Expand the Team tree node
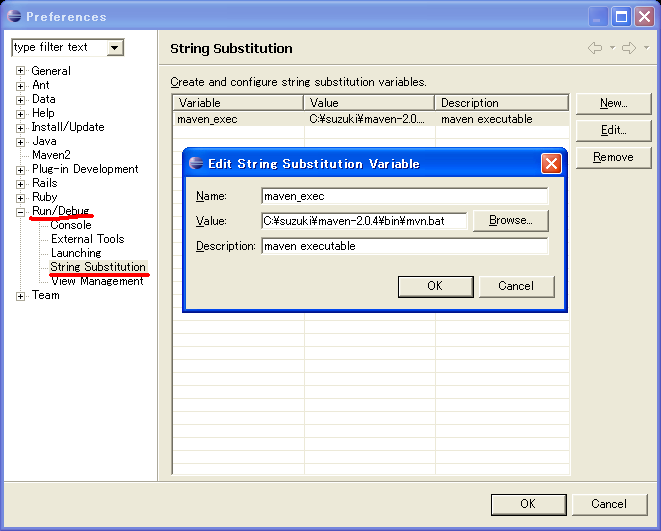This screenshot has height=531, width=661. 20,295
